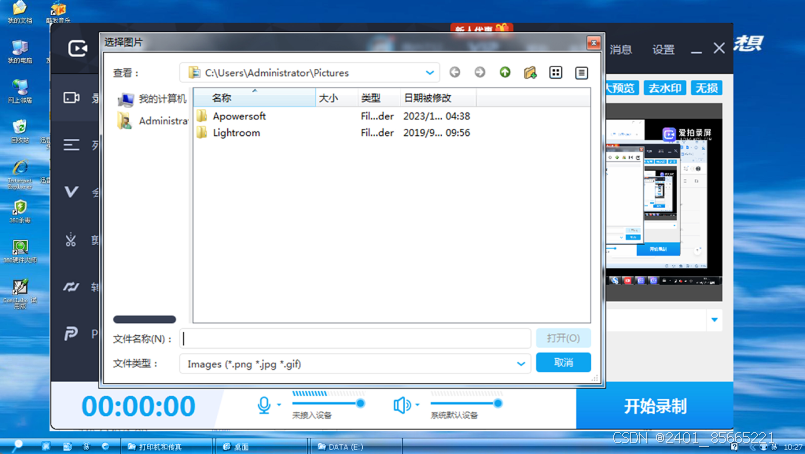Viewport: 805px width, 454px height.
Task: Open the Recycle Bin desktop icon
Action: point(20,131)
